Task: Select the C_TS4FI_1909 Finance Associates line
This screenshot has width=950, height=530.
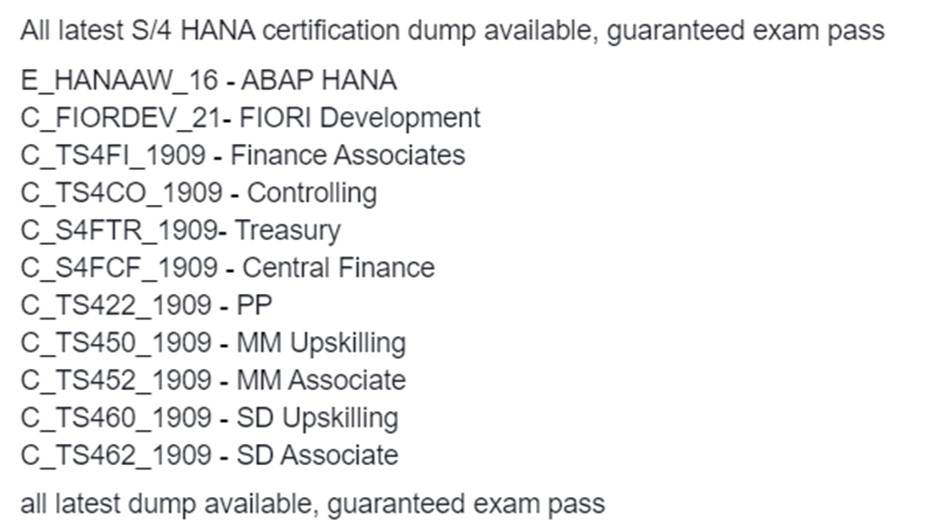Action: click(x=243, y=156)
